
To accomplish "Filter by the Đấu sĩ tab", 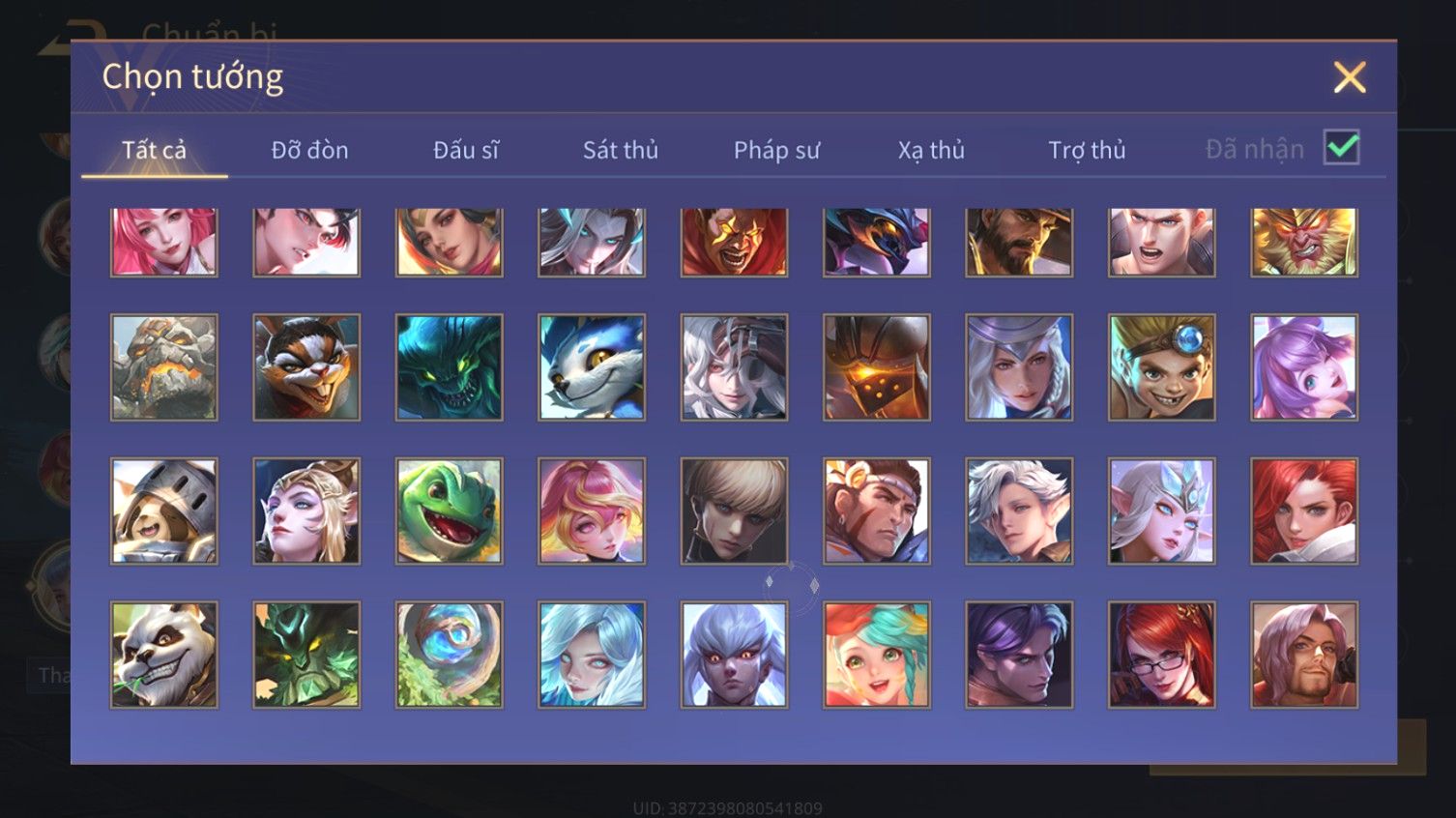I will point(466,150).
